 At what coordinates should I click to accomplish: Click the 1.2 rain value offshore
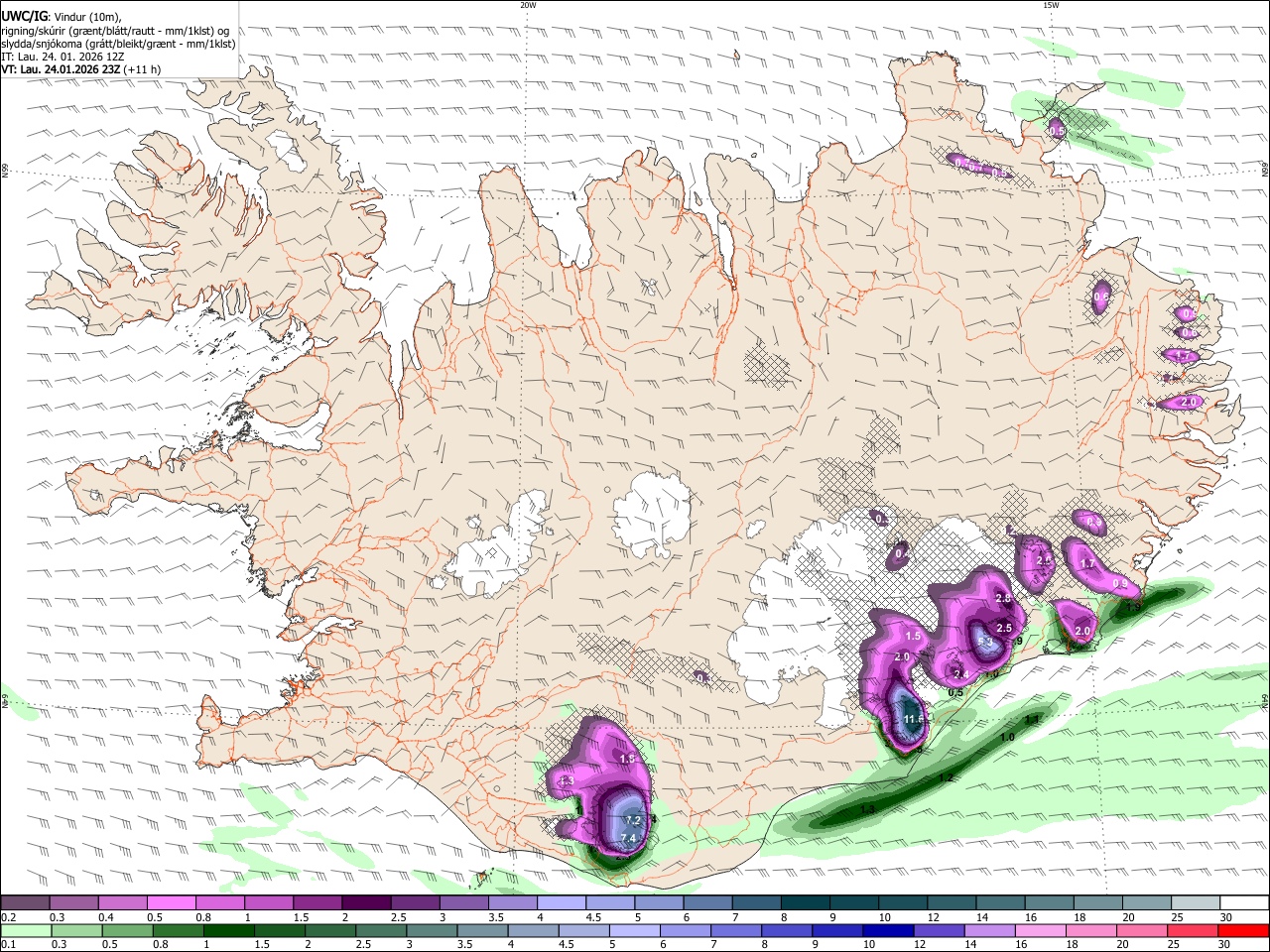946,777
